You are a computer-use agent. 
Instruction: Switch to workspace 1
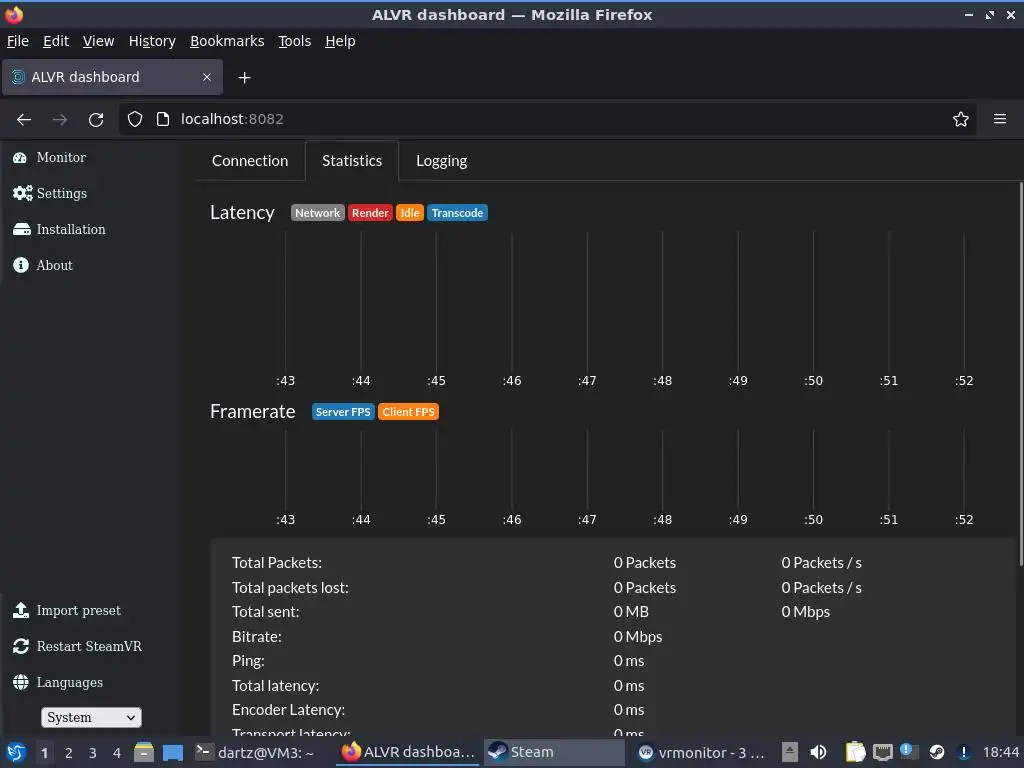click(44, 753)
